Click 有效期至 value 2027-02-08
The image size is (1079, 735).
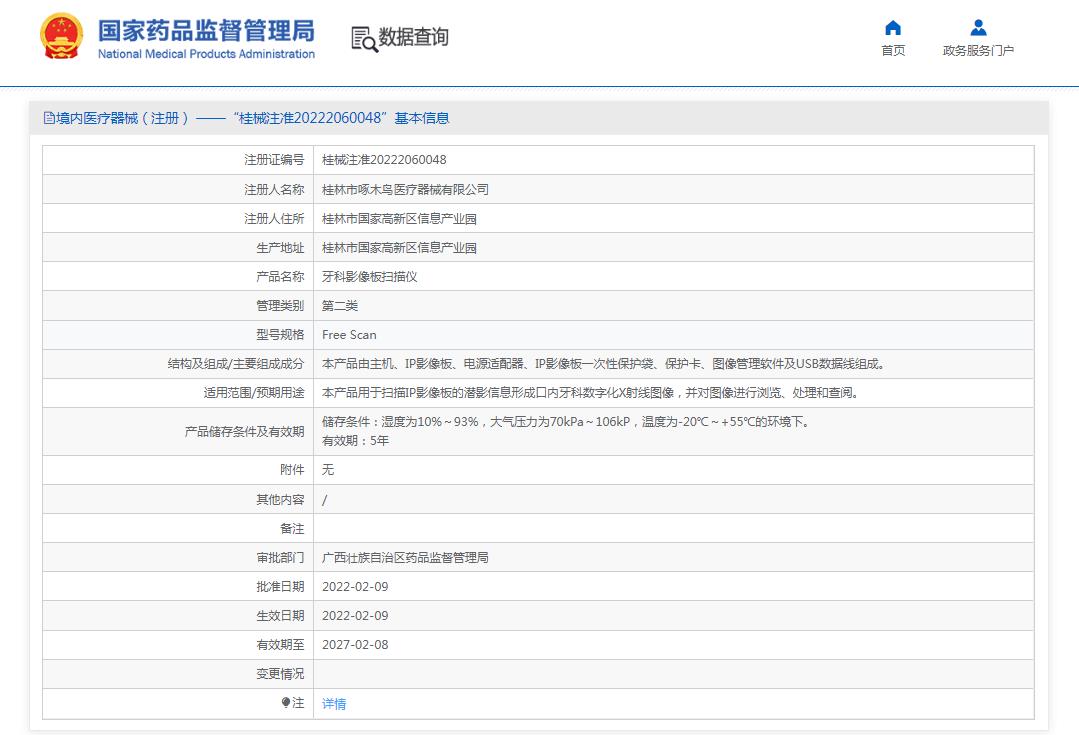(x=355, y=645)
